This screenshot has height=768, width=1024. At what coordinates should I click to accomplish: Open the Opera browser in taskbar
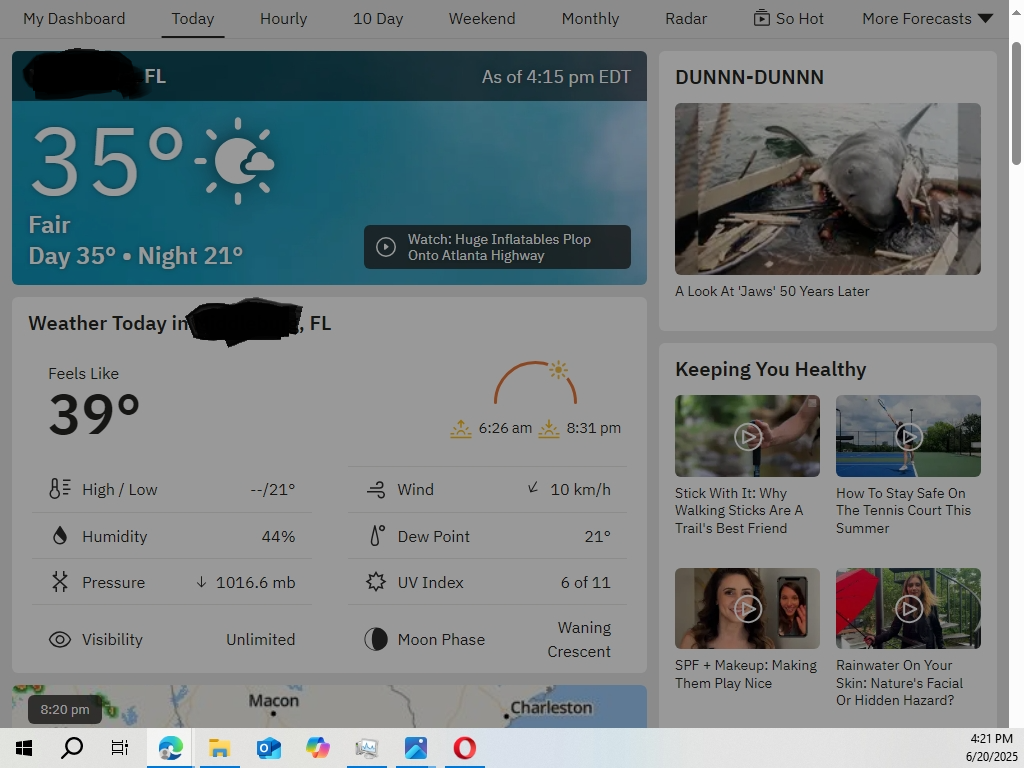[464, 748]
